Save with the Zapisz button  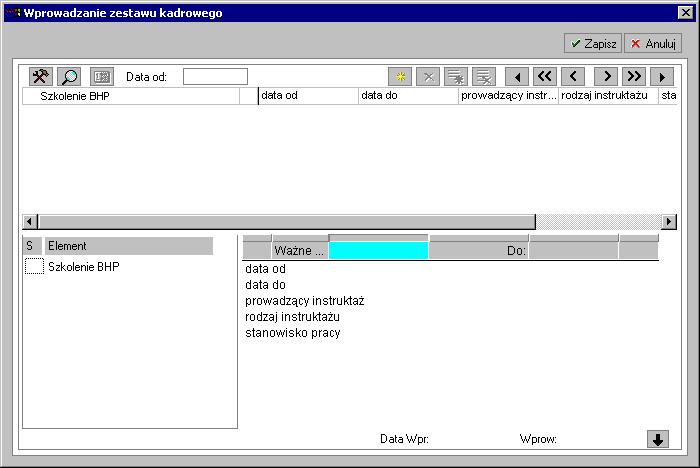(593, 43)
